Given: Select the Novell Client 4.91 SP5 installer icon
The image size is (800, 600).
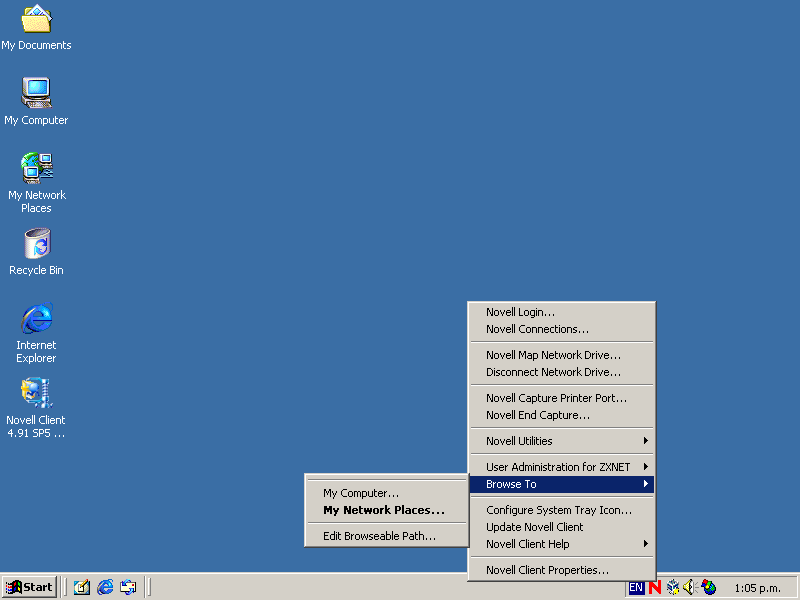Looking at the screenshot, I should [36, 408].
